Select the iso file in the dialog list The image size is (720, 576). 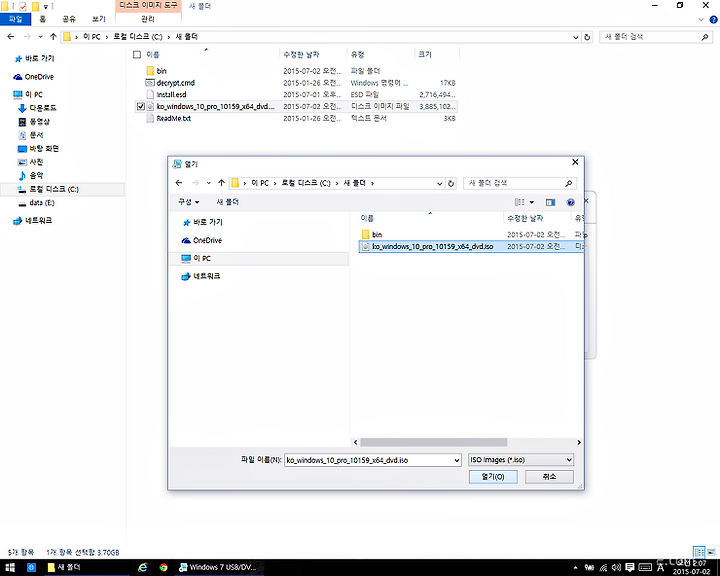coord(471,247)
